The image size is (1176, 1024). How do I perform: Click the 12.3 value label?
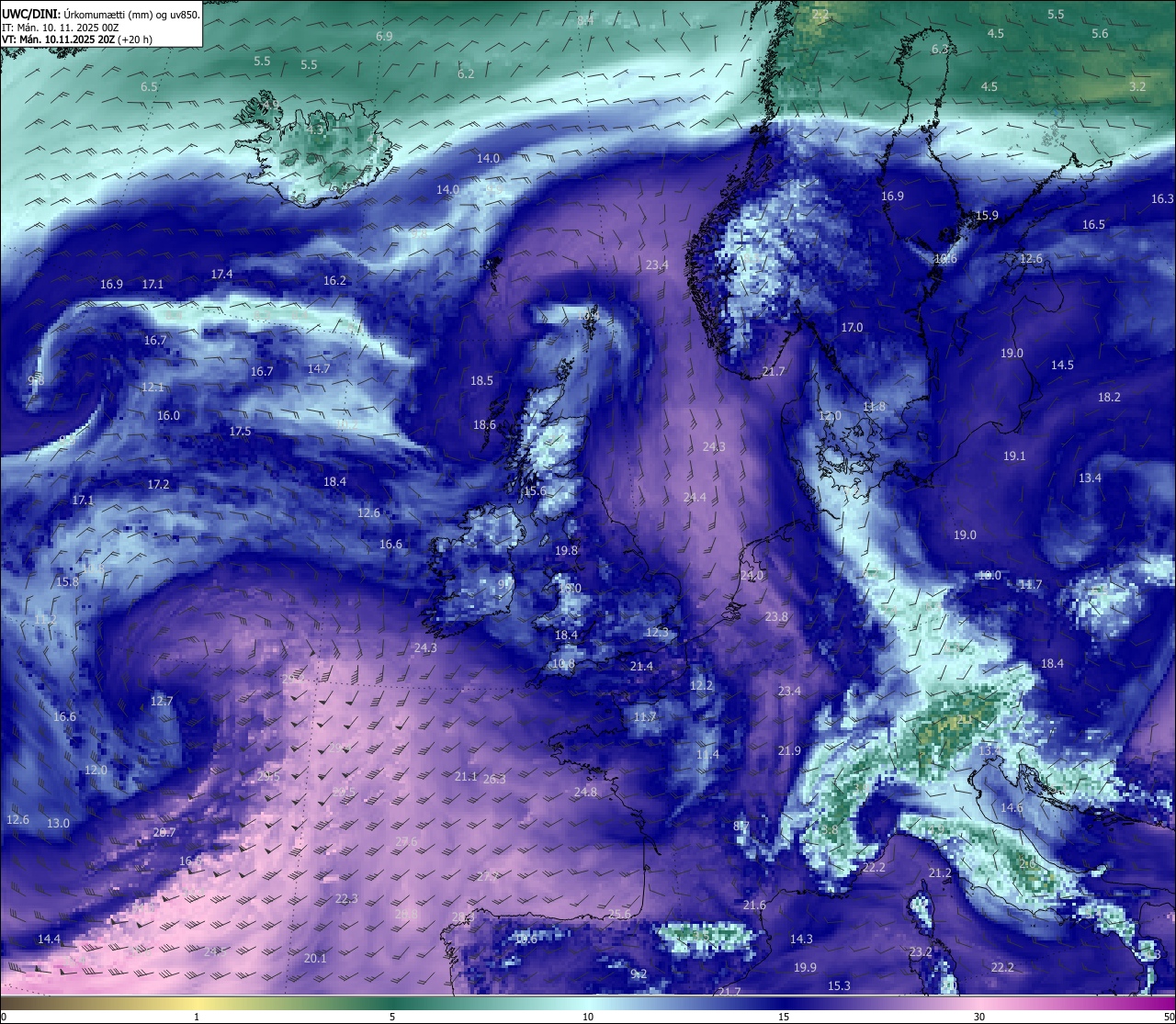click(x=656, y=632)
